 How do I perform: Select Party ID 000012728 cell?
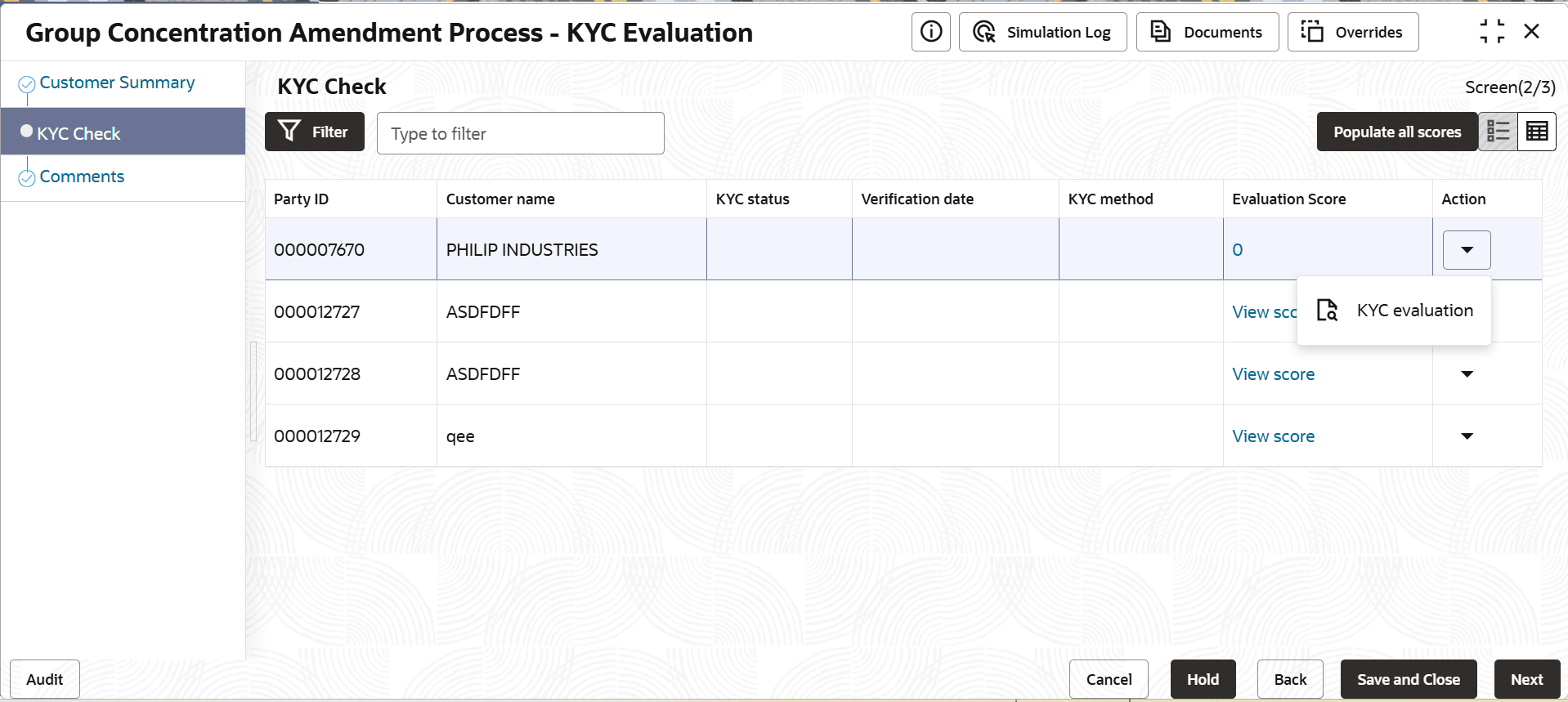point(351,373)
